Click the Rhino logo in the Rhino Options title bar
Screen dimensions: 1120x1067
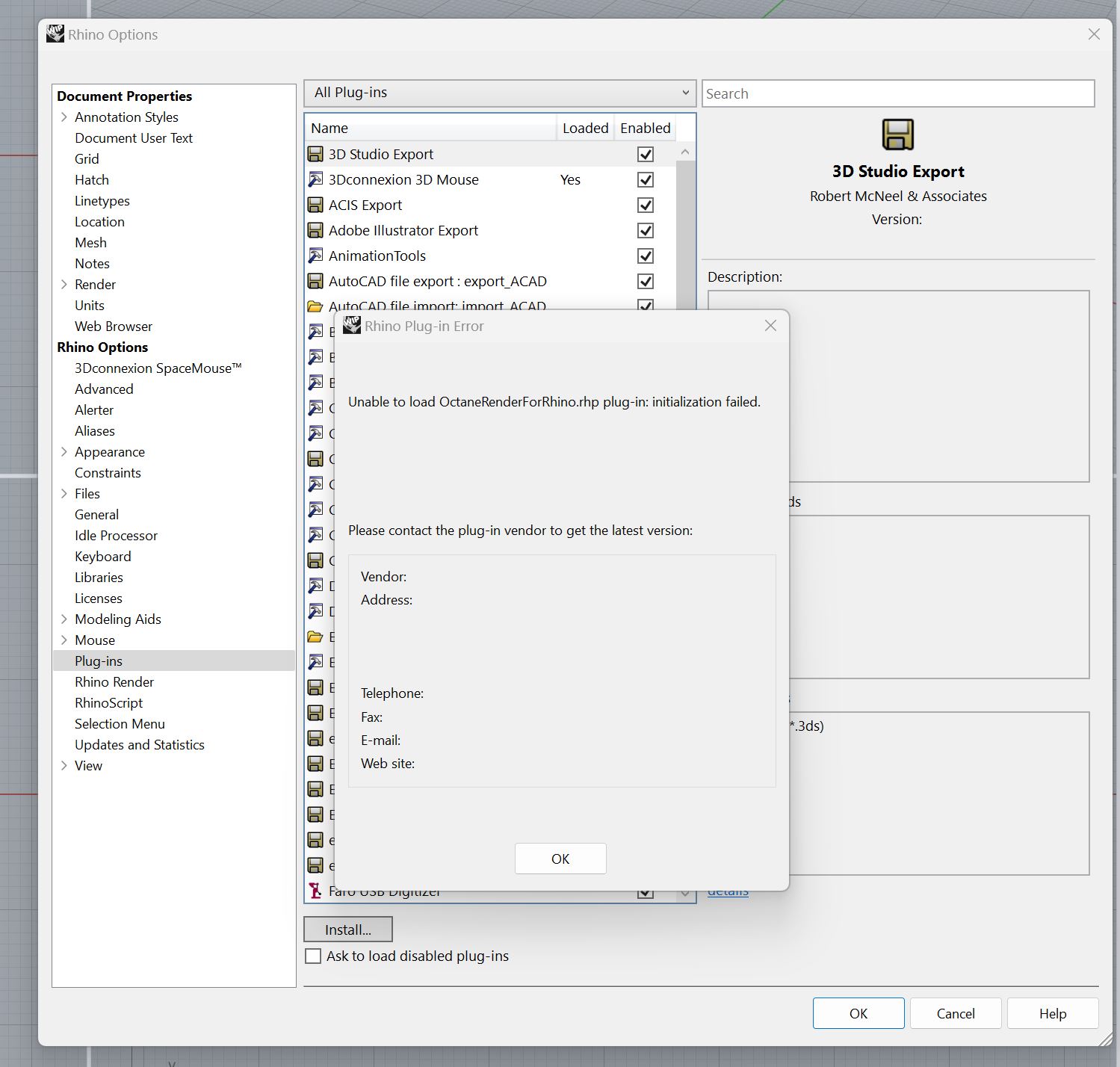[x=55, y=34]
